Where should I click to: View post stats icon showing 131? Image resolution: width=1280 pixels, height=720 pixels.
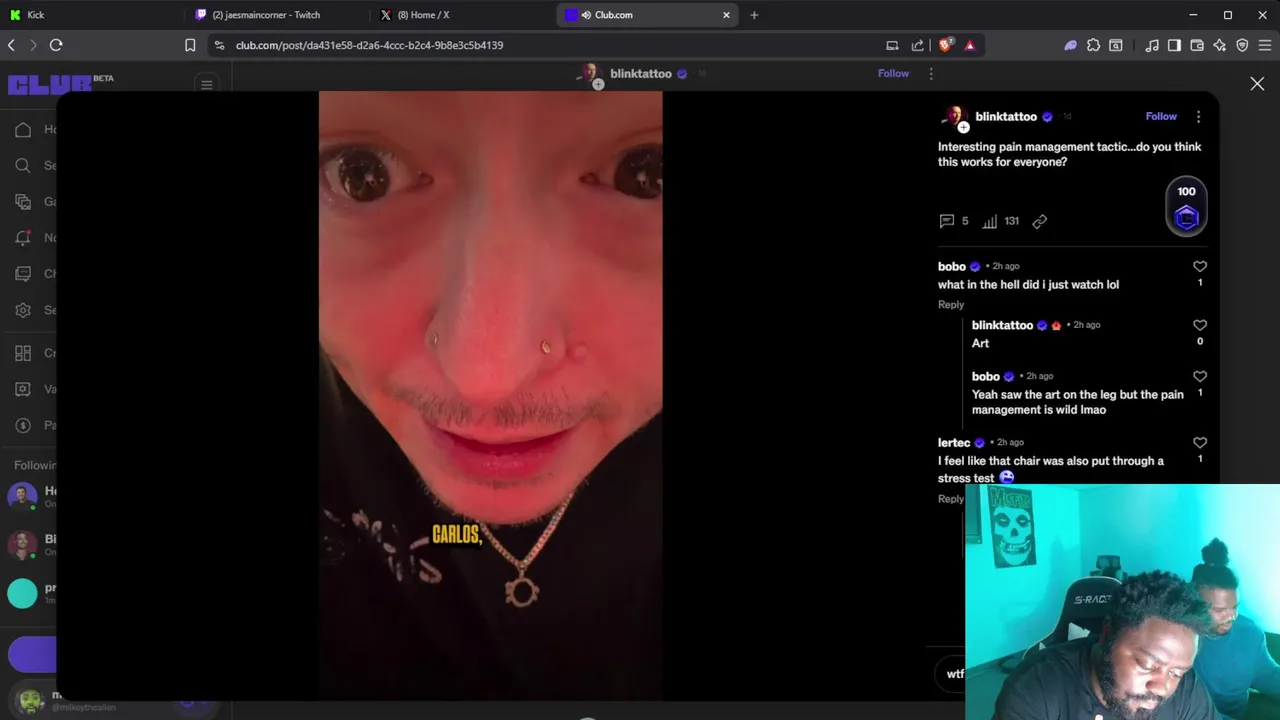(989, 221)
